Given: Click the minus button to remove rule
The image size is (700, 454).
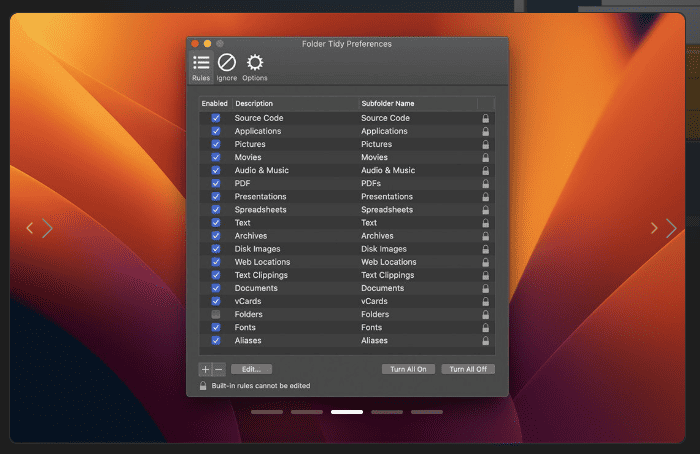Looking at the screenshot, I should (219, 369).
